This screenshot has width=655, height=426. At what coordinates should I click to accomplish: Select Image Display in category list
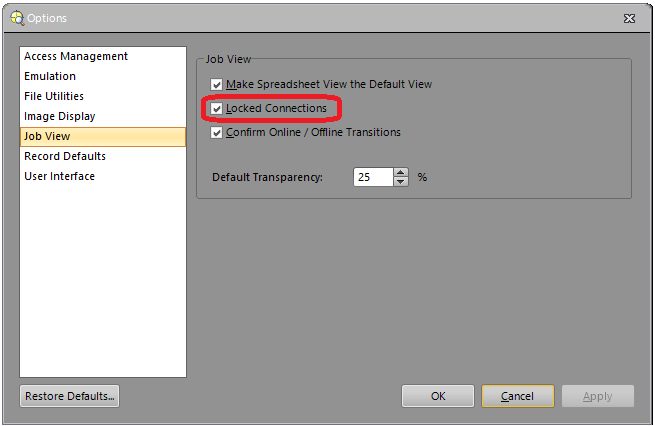pyautogui.click(x=60, y=117)
